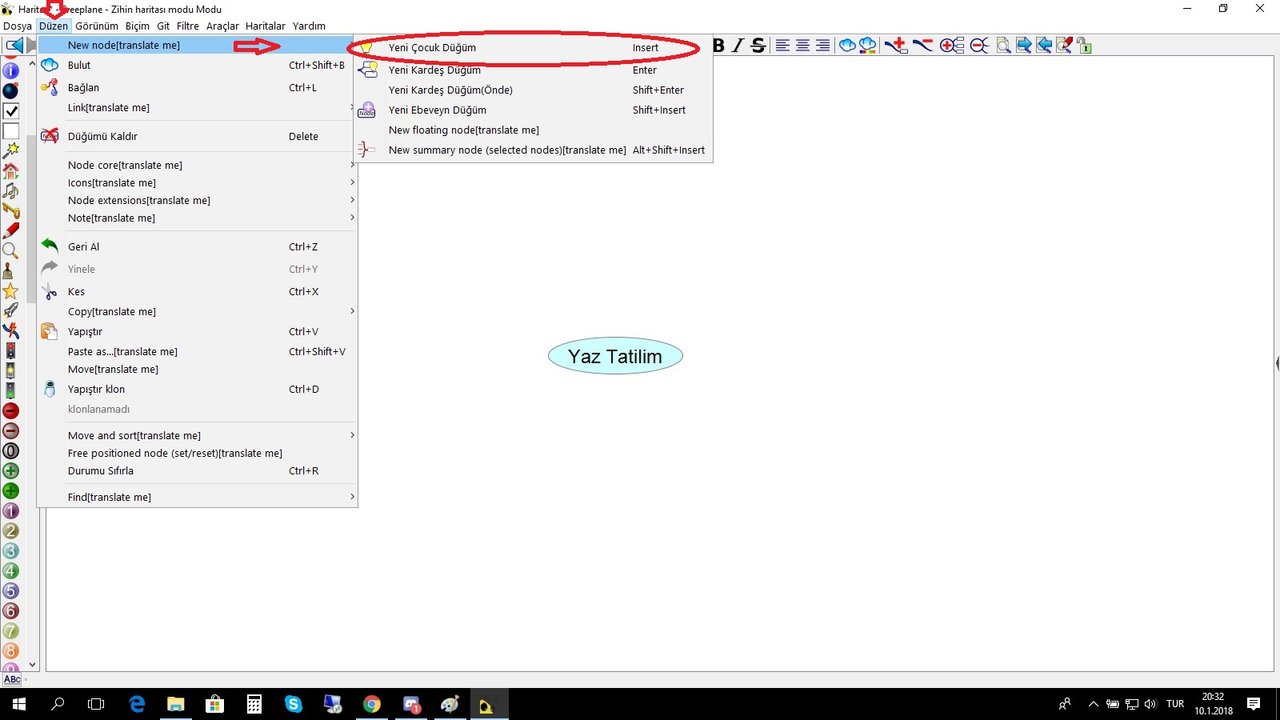Apply strikethrough from the formatting toolbar
1280x720 pixels.
[758, 45]
